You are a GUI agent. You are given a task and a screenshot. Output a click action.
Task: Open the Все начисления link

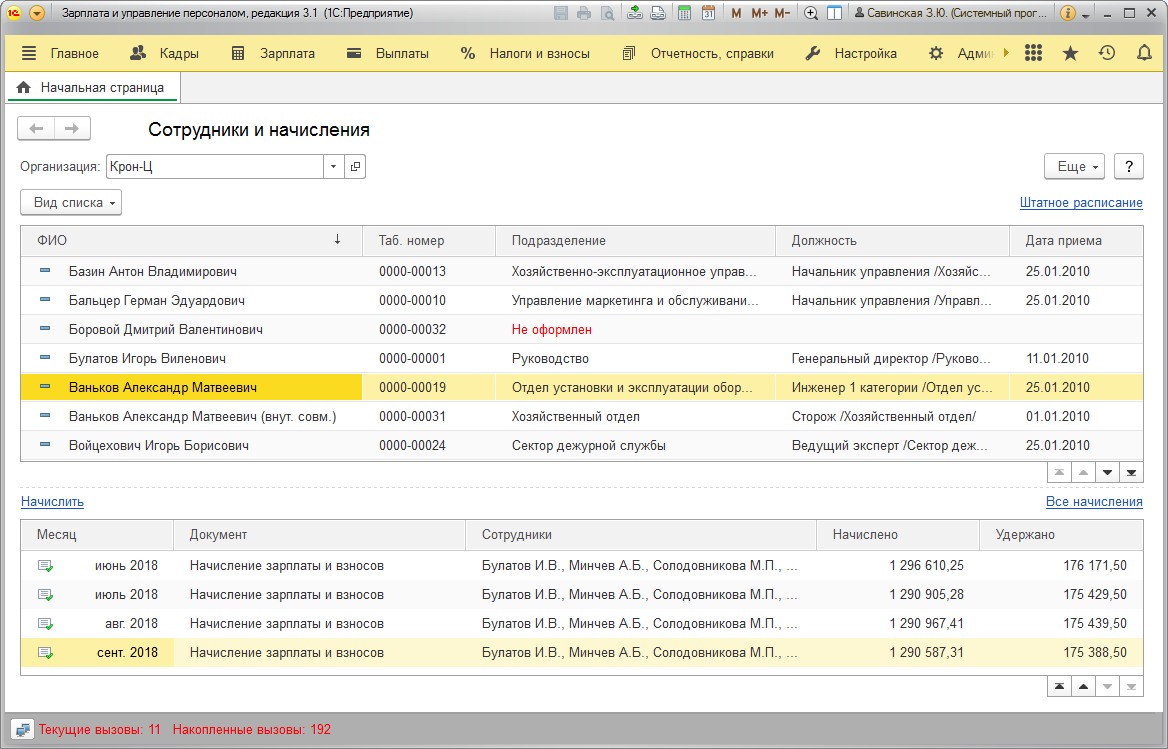point(1094,502)
